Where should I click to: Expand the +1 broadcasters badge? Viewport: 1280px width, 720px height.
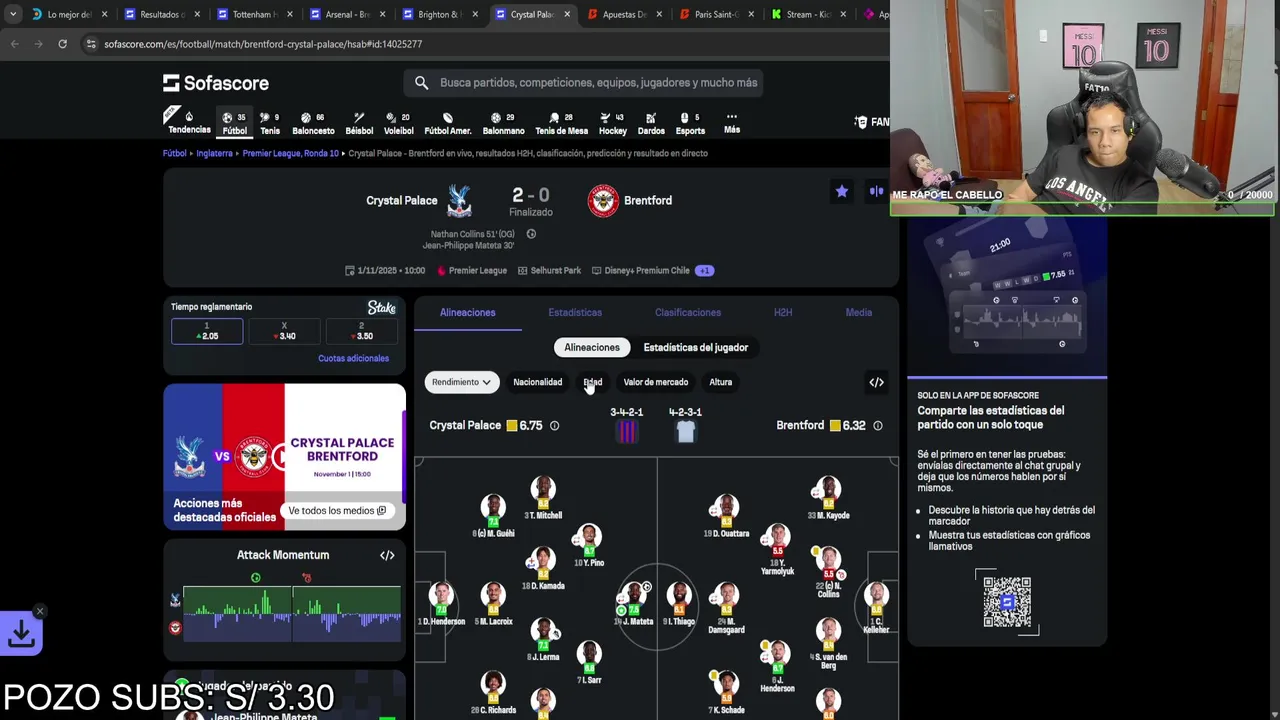(704, 270)
